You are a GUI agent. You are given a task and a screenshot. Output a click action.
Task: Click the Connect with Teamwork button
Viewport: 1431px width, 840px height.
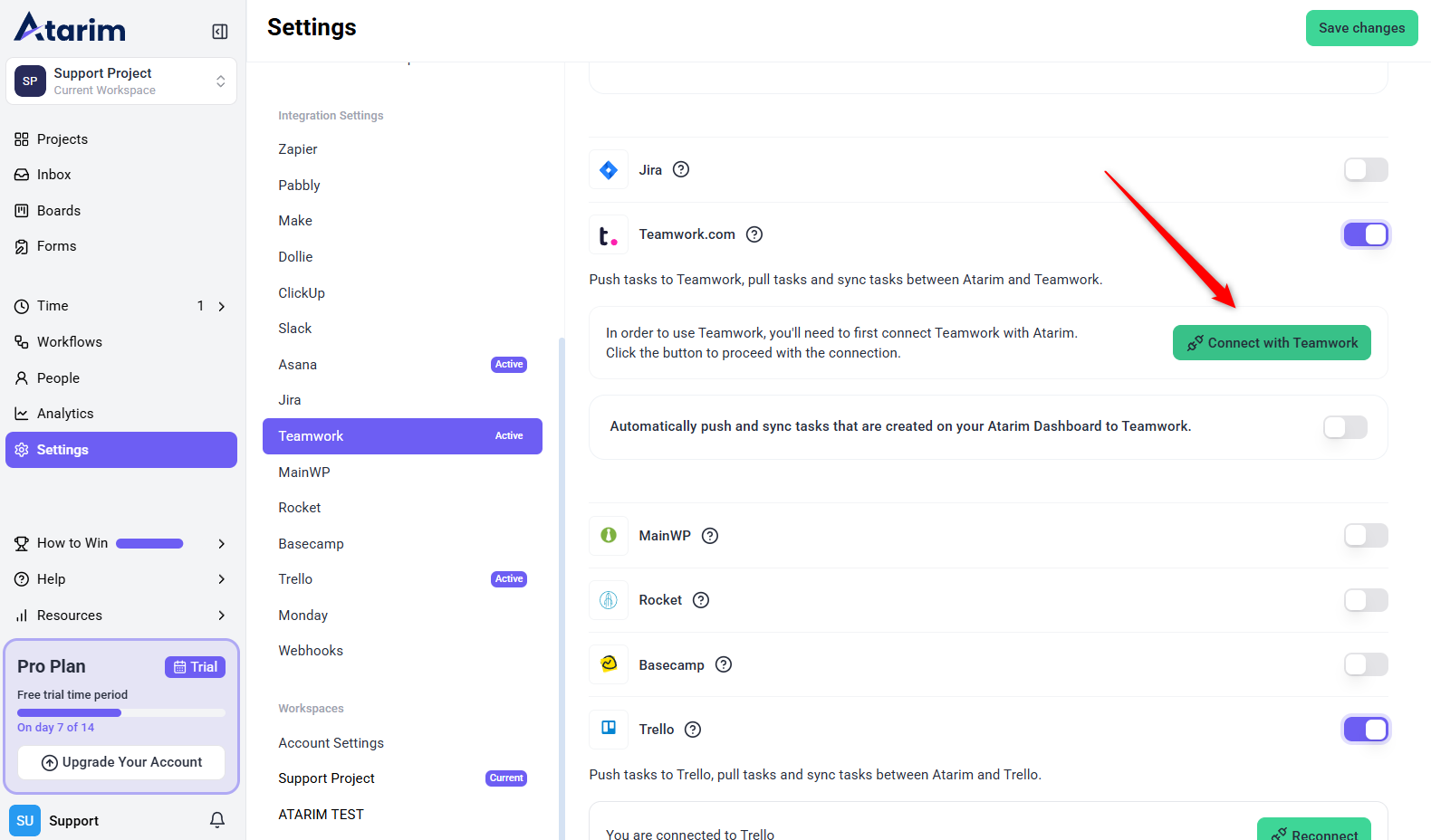click(1271, 343)
